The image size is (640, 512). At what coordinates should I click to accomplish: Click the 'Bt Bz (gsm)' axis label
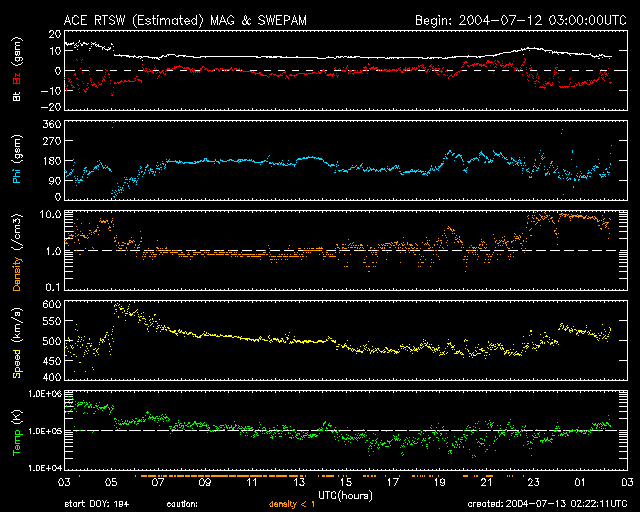coord(17,69)
